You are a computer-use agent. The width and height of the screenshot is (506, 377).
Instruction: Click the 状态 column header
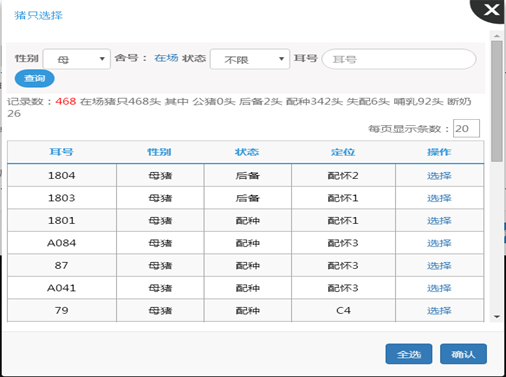click(247, 152)
